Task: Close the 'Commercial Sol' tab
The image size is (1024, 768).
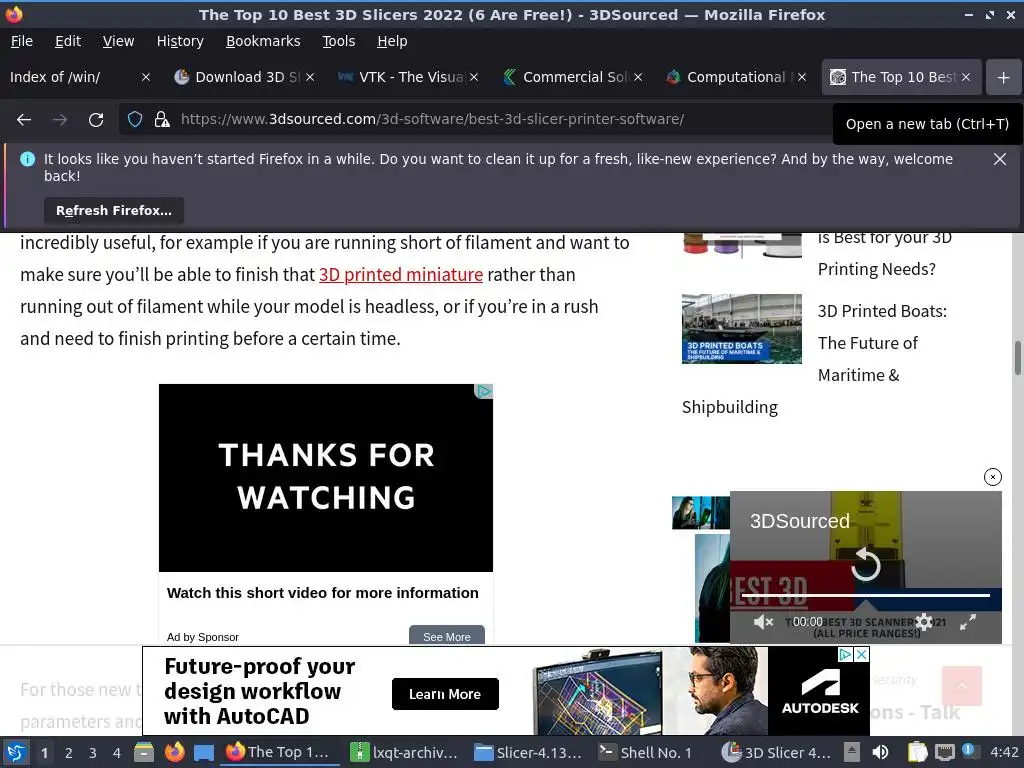Action: pos(638,77)
